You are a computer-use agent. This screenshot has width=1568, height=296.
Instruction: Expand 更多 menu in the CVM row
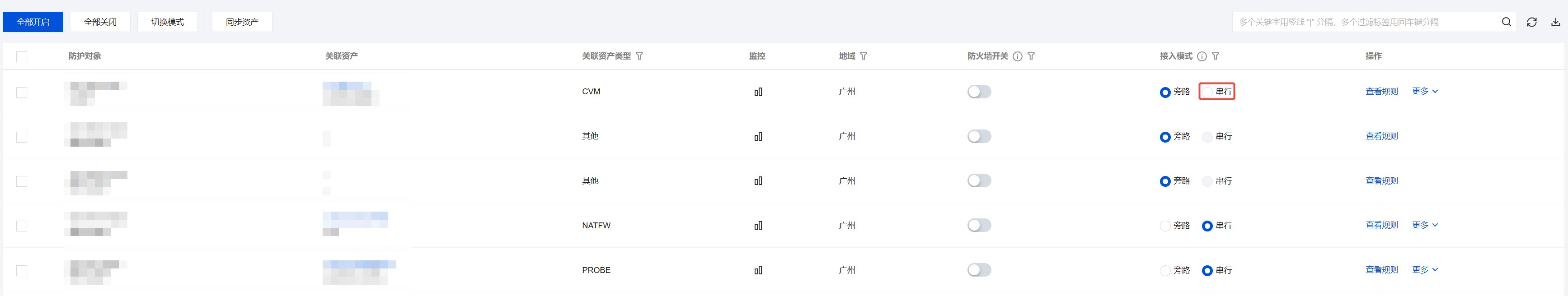(x=1424, y=91)
